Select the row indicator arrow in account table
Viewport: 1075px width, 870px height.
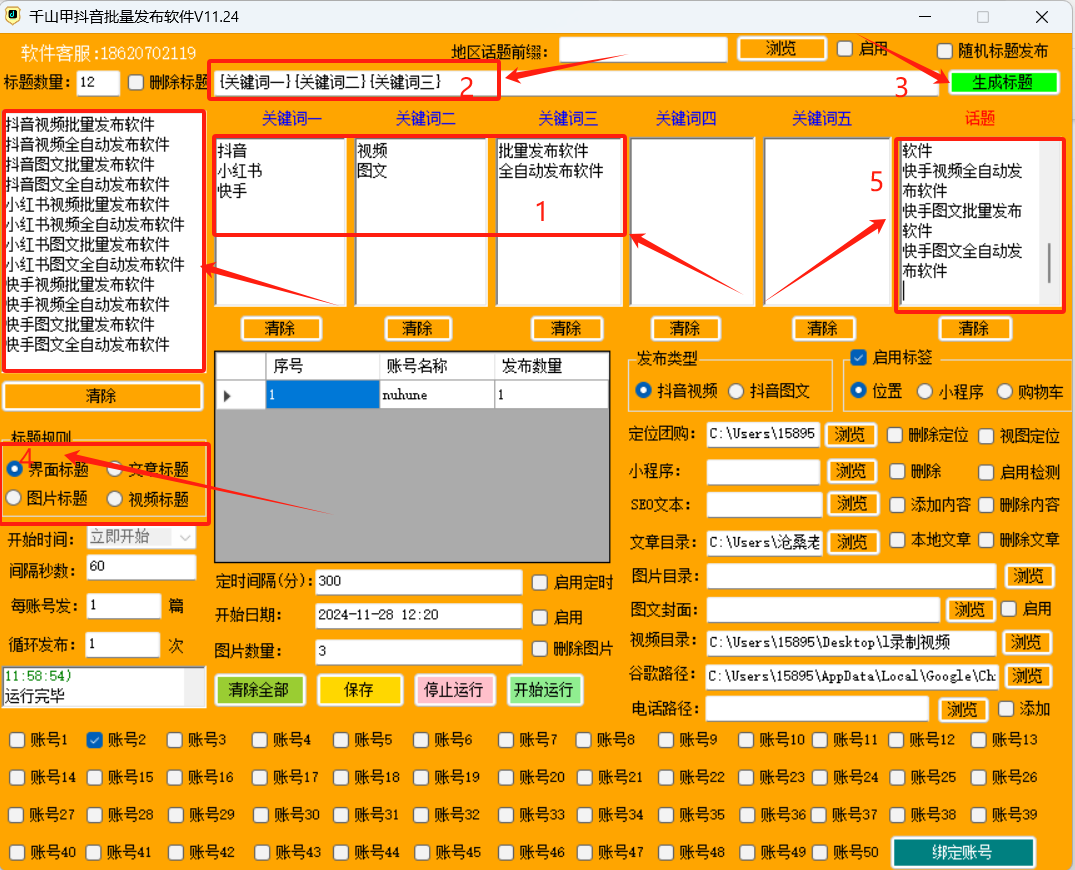(x=228, y=396)
